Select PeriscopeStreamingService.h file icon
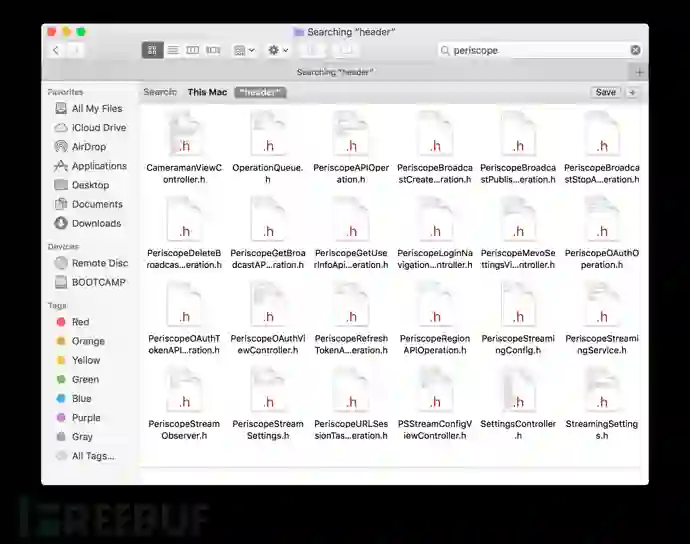The height and width of the screenshot is (544, 690). (602, 305)
